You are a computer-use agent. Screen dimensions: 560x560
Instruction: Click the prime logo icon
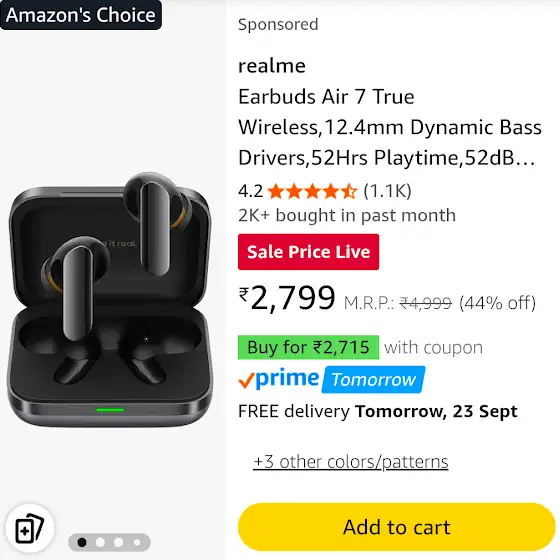[x=279, y=379]
